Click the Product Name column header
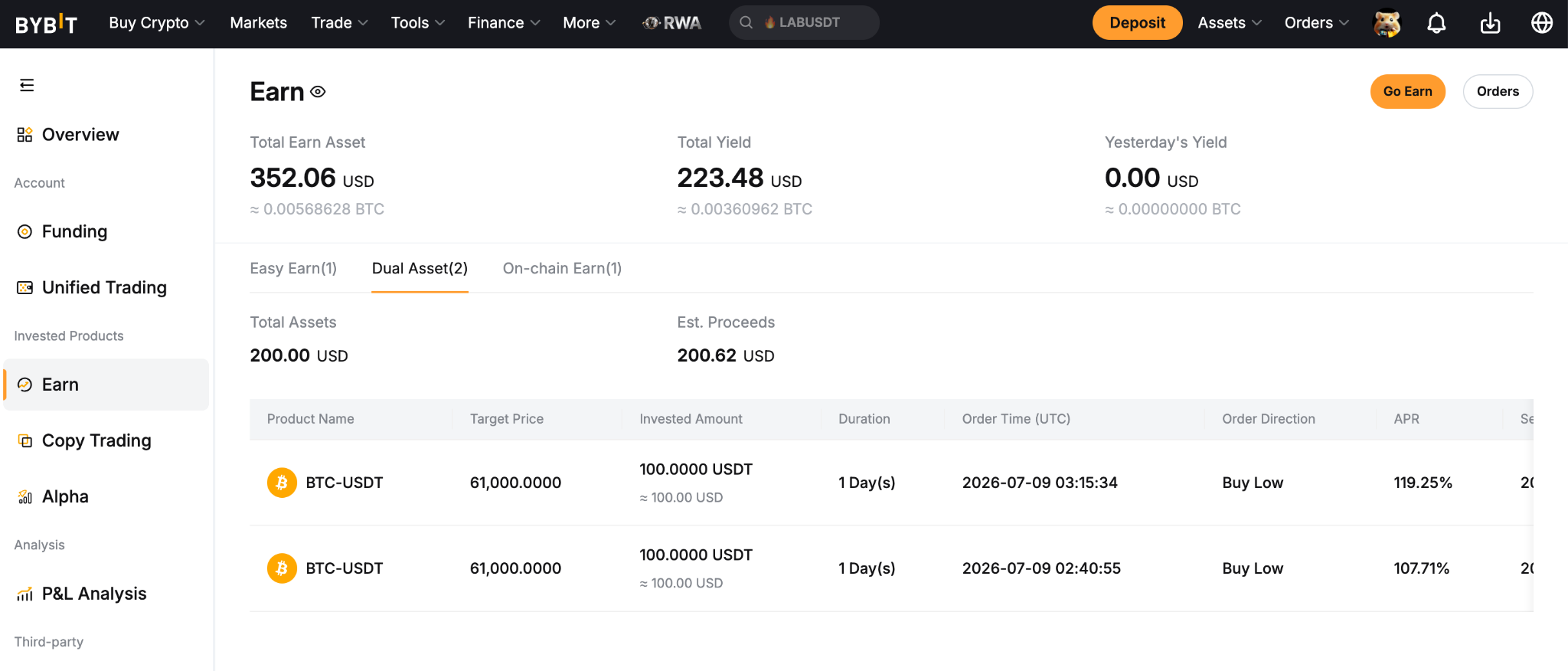1568x671 pixels. point(310,419)
